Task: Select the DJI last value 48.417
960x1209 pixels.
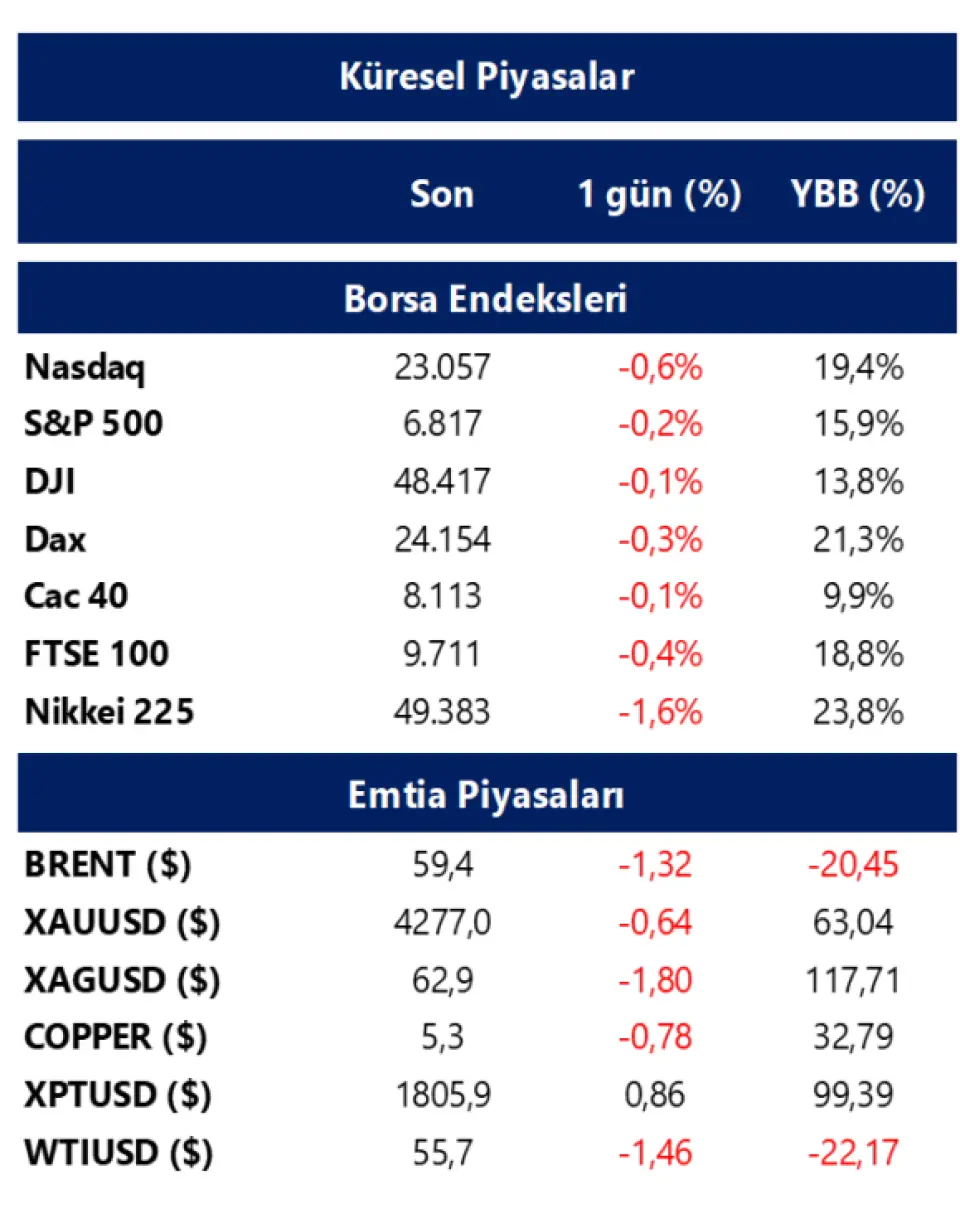Action: pos(442,483)
